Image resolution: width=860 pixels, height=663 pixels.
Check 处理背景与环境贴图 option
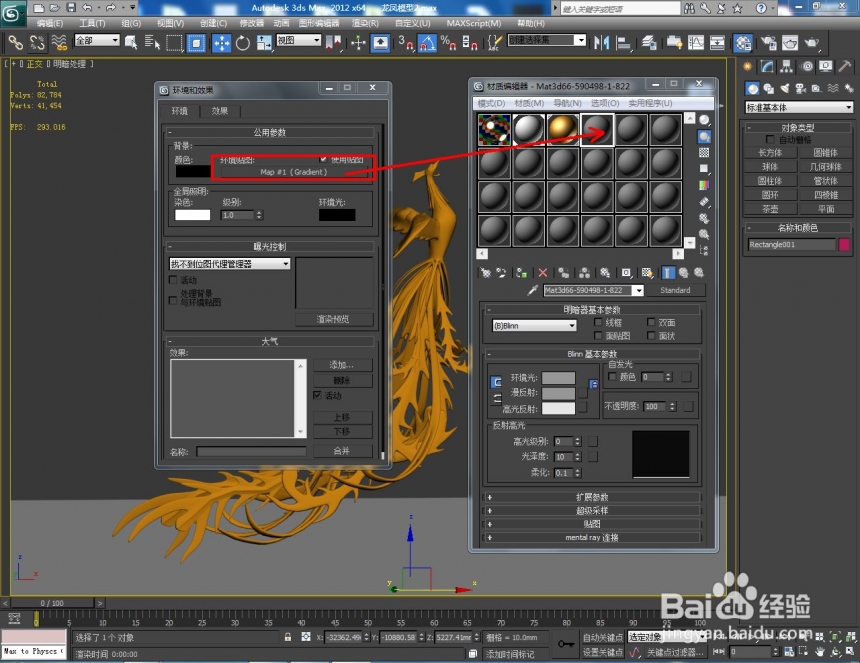(x=173, y=300)
